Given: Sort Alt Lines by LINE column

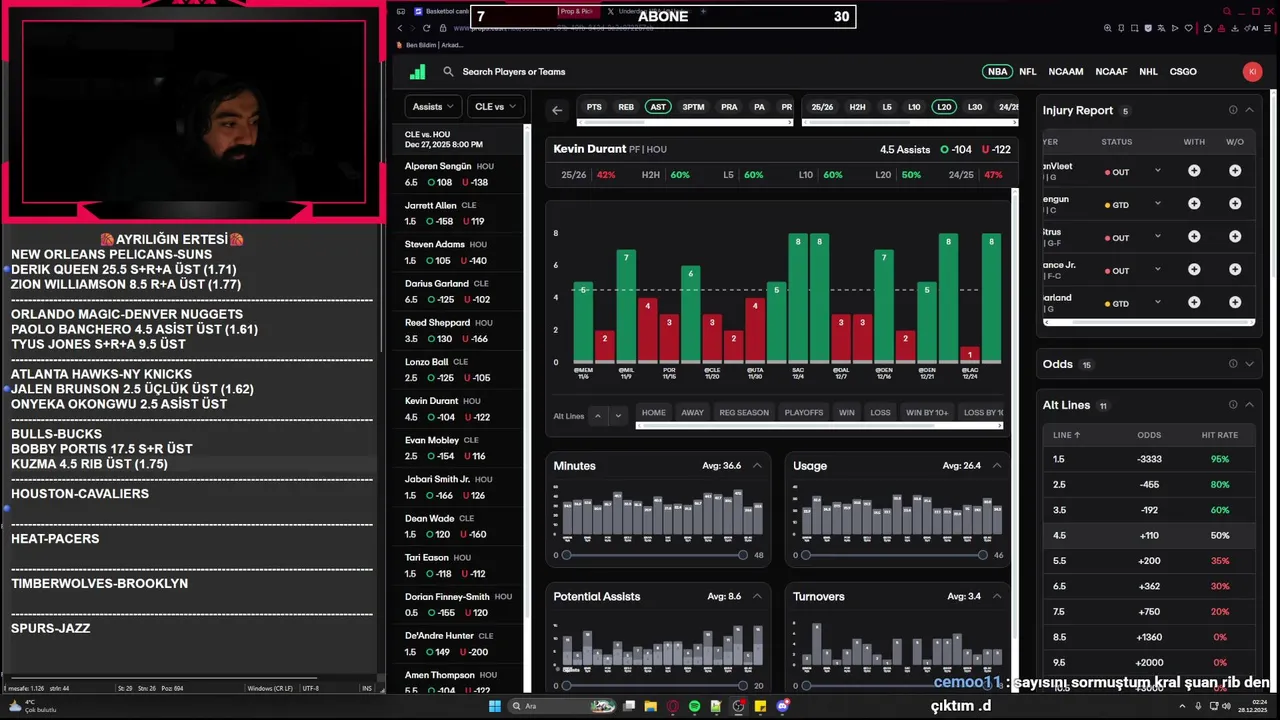Looking at the screenshot, I should click(1067, 435).
